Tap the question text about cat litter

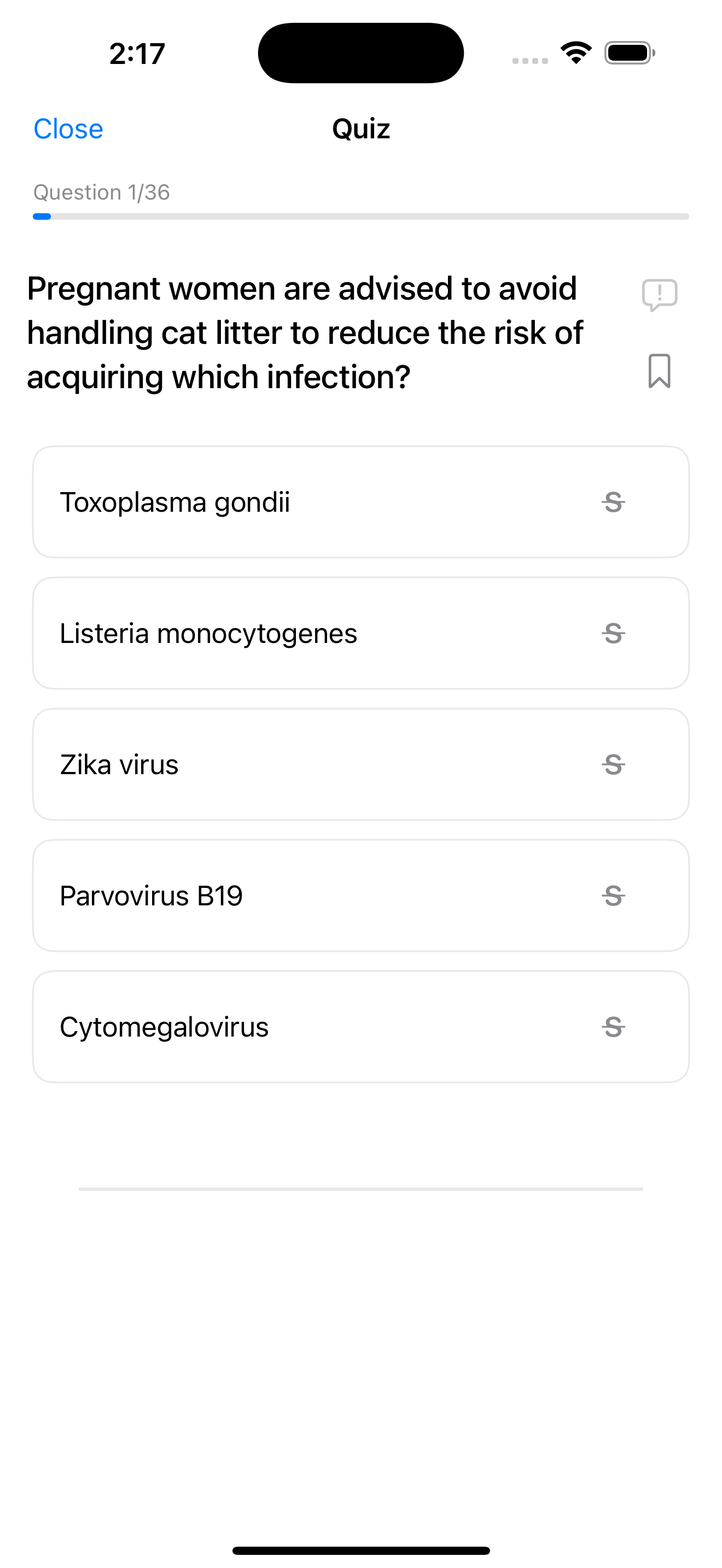[305, 333]
